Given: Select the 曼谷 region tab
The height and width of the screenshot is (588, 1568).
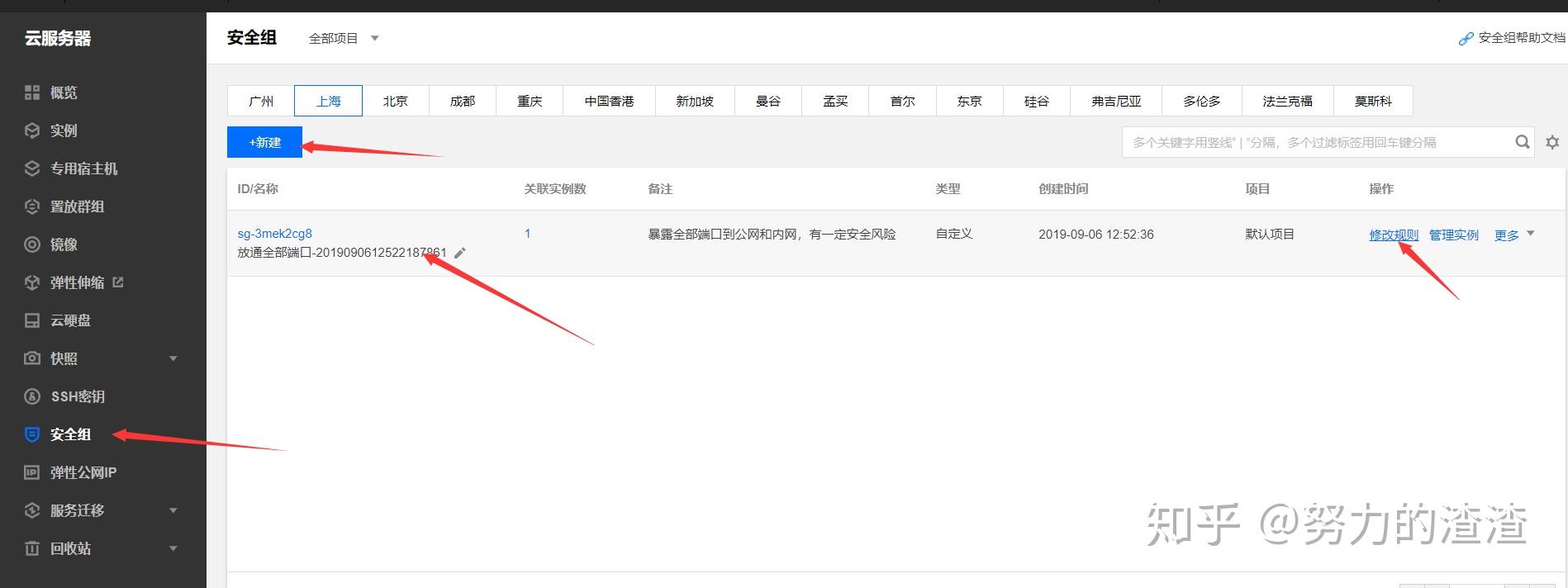Looking at the screenshot, I should point(768,101).
